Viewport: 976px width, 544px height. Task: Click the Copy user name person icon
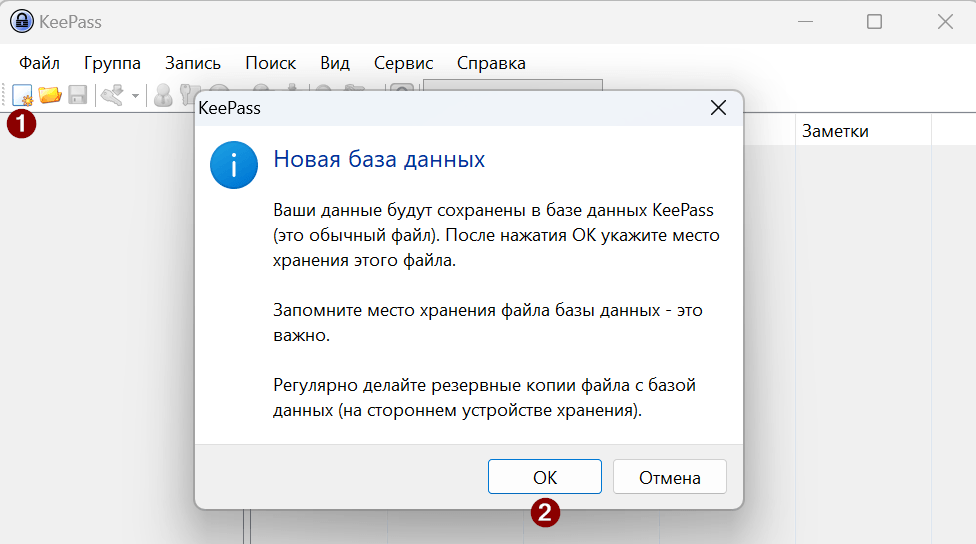pos(163,95)
